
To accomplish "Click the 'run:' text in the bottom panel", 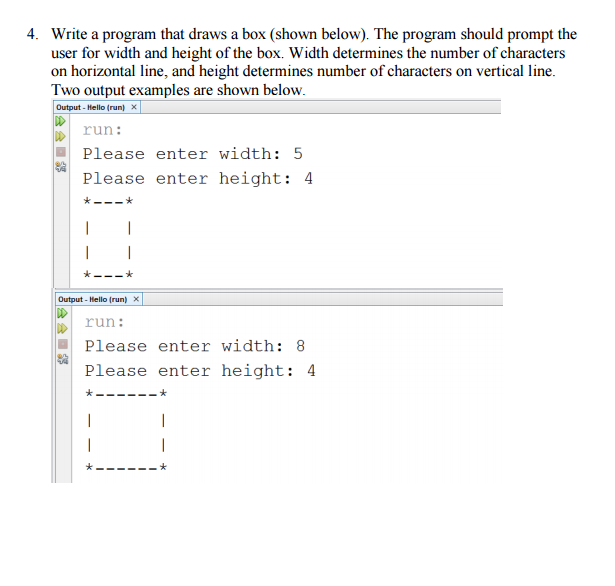I will click(x=105, y=322).
